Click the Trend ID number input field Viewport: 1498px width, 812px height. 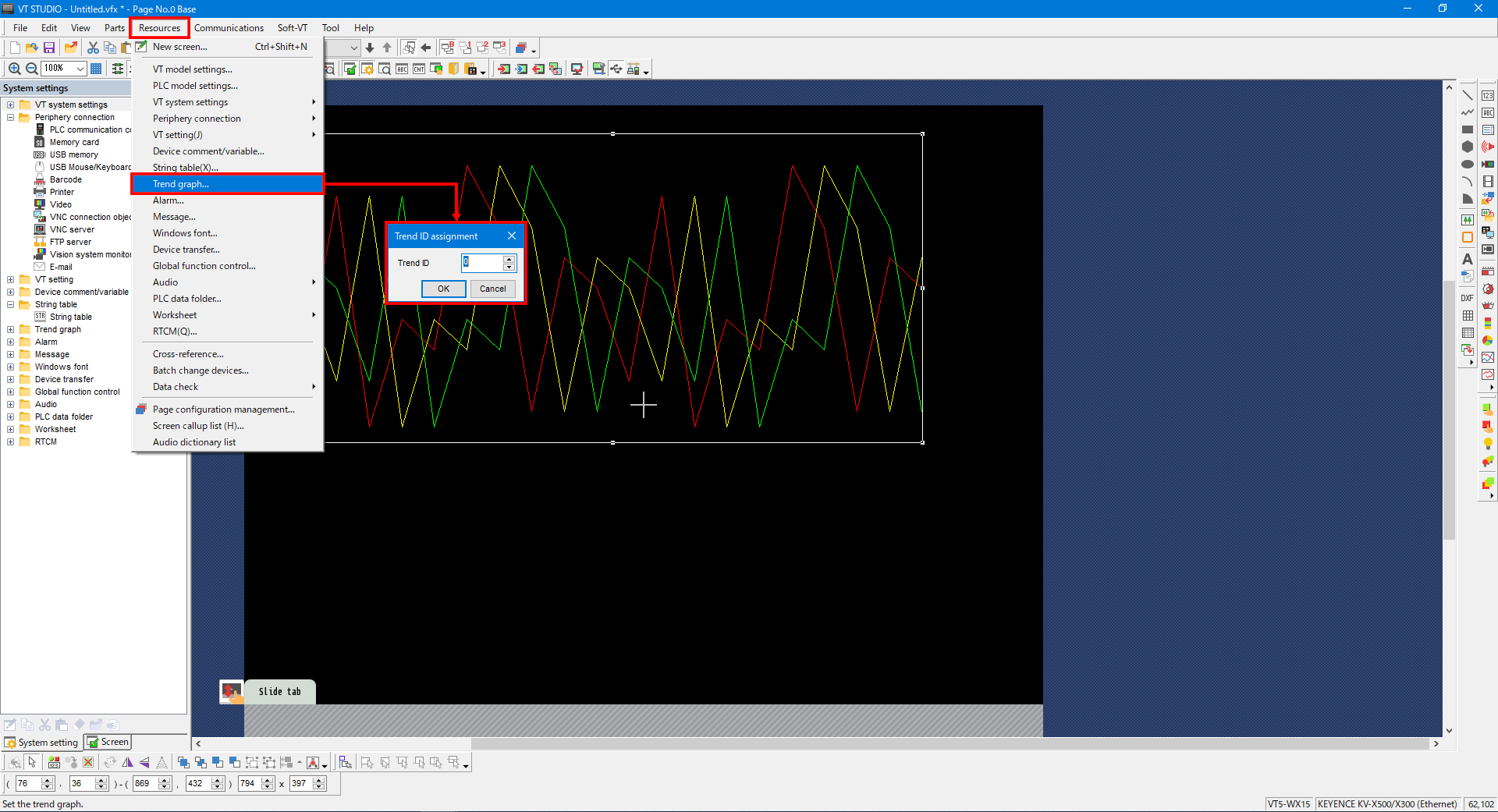482,263
